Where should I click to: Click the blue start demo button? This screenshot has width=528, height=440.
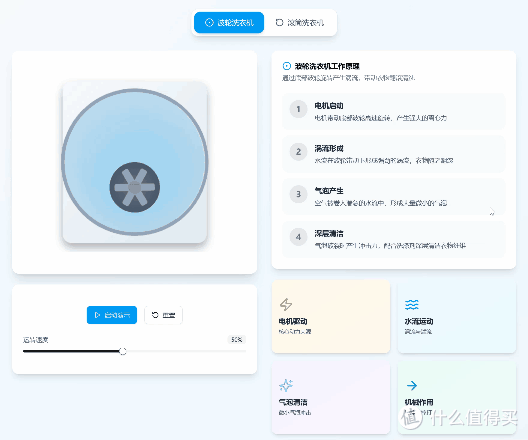click(112, 315)
